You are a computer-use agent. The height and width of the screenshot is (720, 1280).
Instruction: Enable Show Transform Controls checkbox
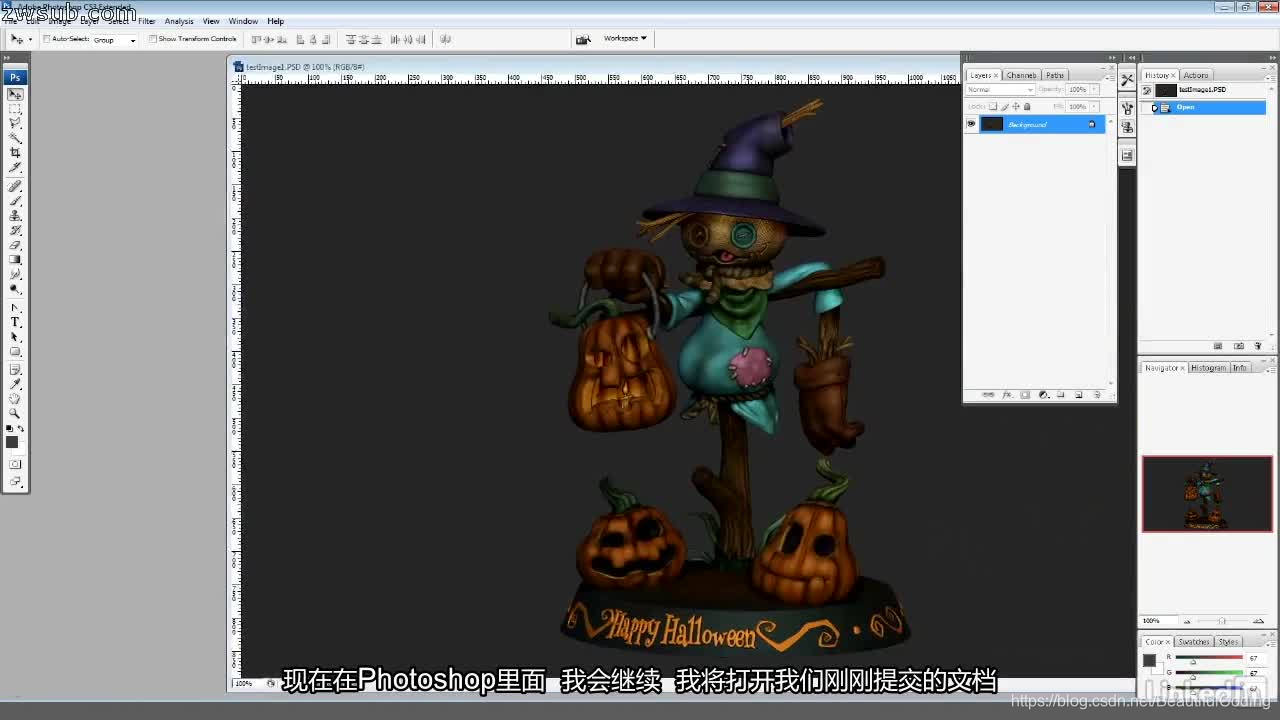[153, 39]
